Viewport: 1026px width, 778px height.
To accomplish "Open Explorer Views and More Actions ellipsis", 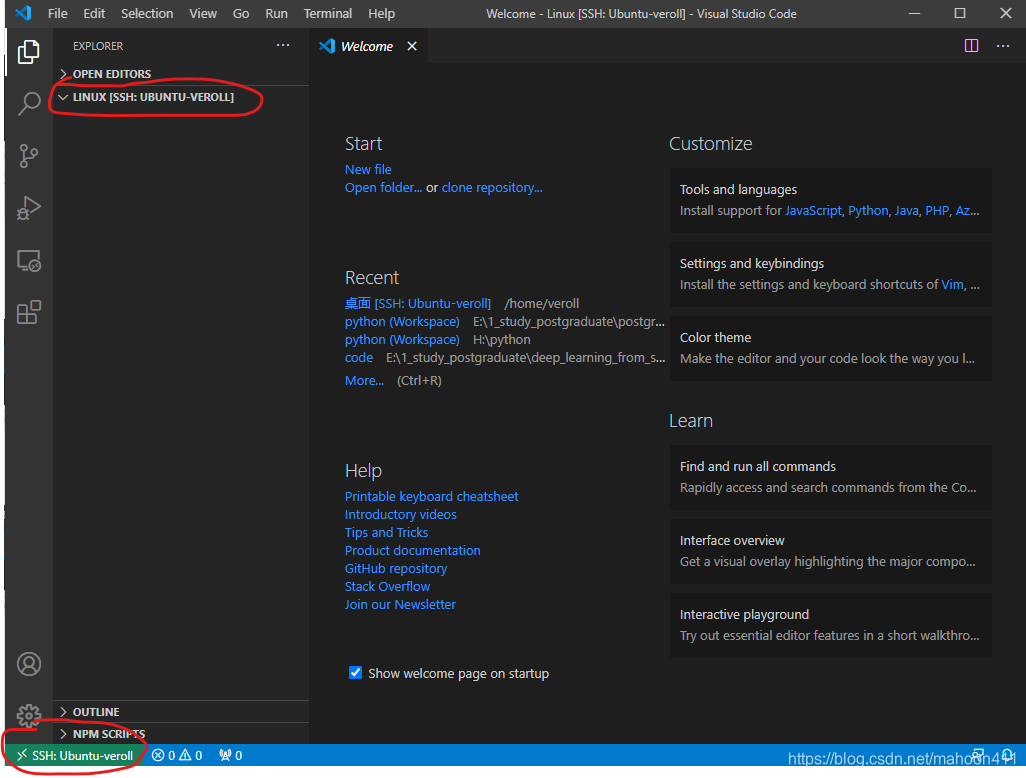I will coord(283,45).
